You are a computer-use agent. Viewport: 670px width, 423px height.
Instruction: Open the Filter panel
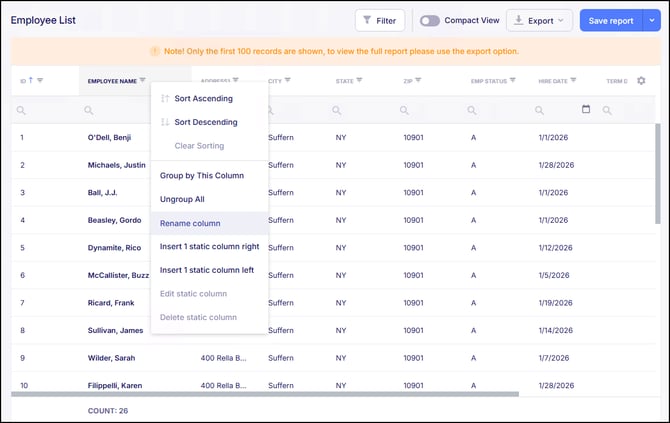[x=379, y=21]
